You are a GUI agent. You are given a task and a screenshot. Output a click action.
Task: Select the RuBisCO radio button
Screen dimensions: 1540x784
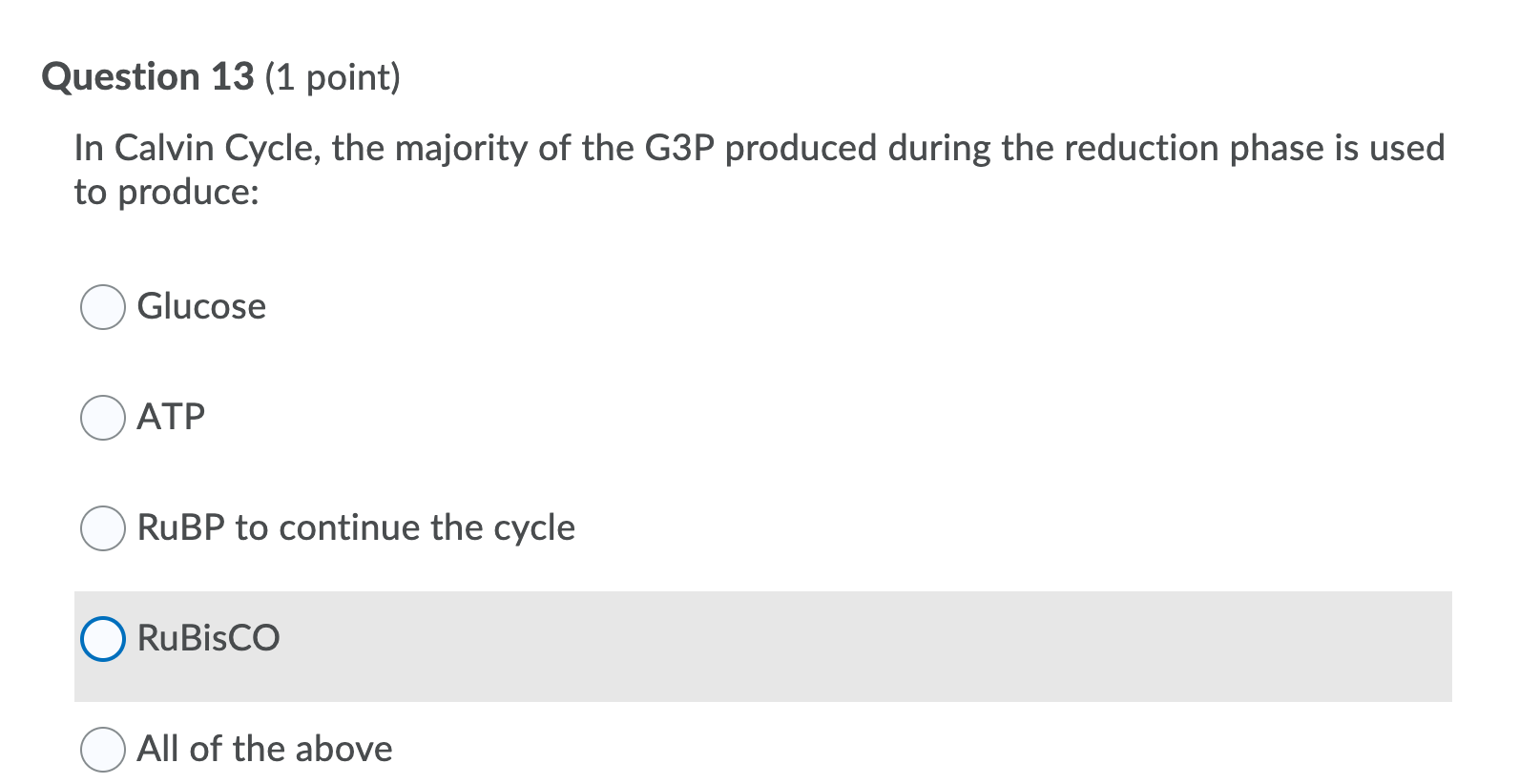click(x=103, y=639)
